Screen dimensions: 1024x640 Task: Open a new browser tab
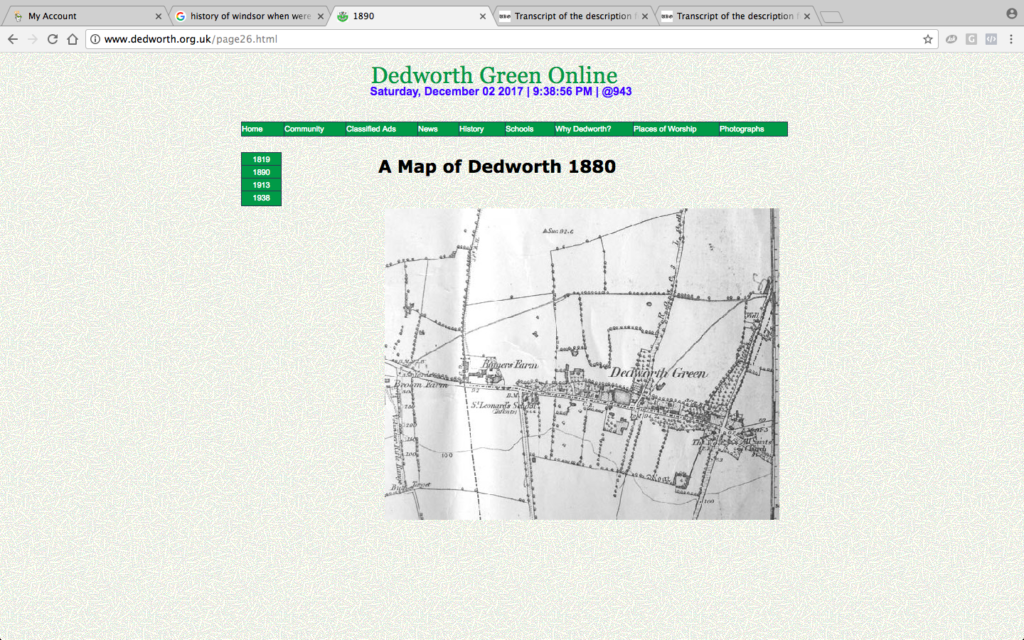point(831,17)
